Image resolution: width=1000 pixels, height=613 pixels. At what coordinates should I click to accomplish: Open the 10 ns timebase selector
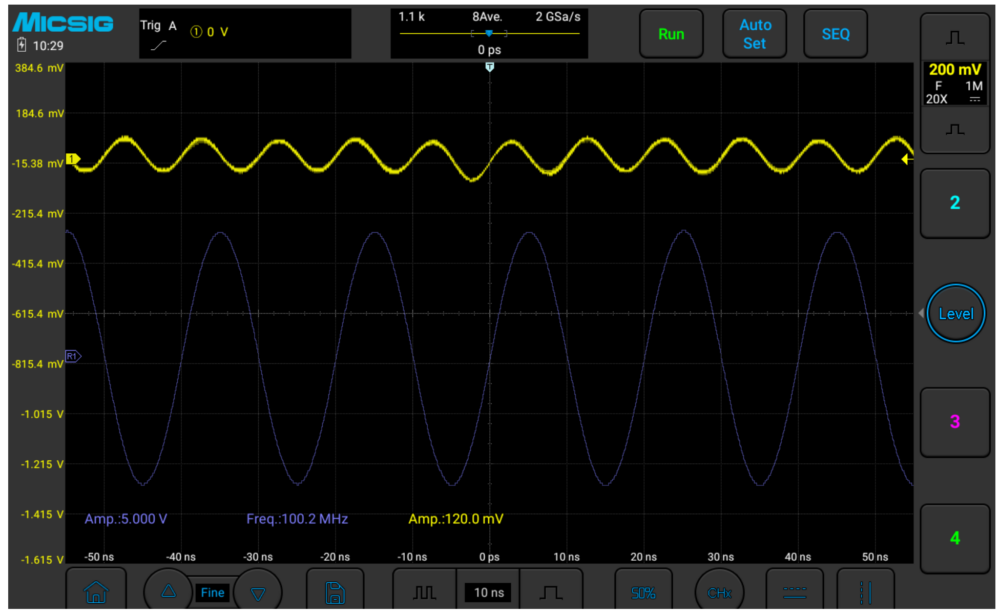(x=489, y=592)
